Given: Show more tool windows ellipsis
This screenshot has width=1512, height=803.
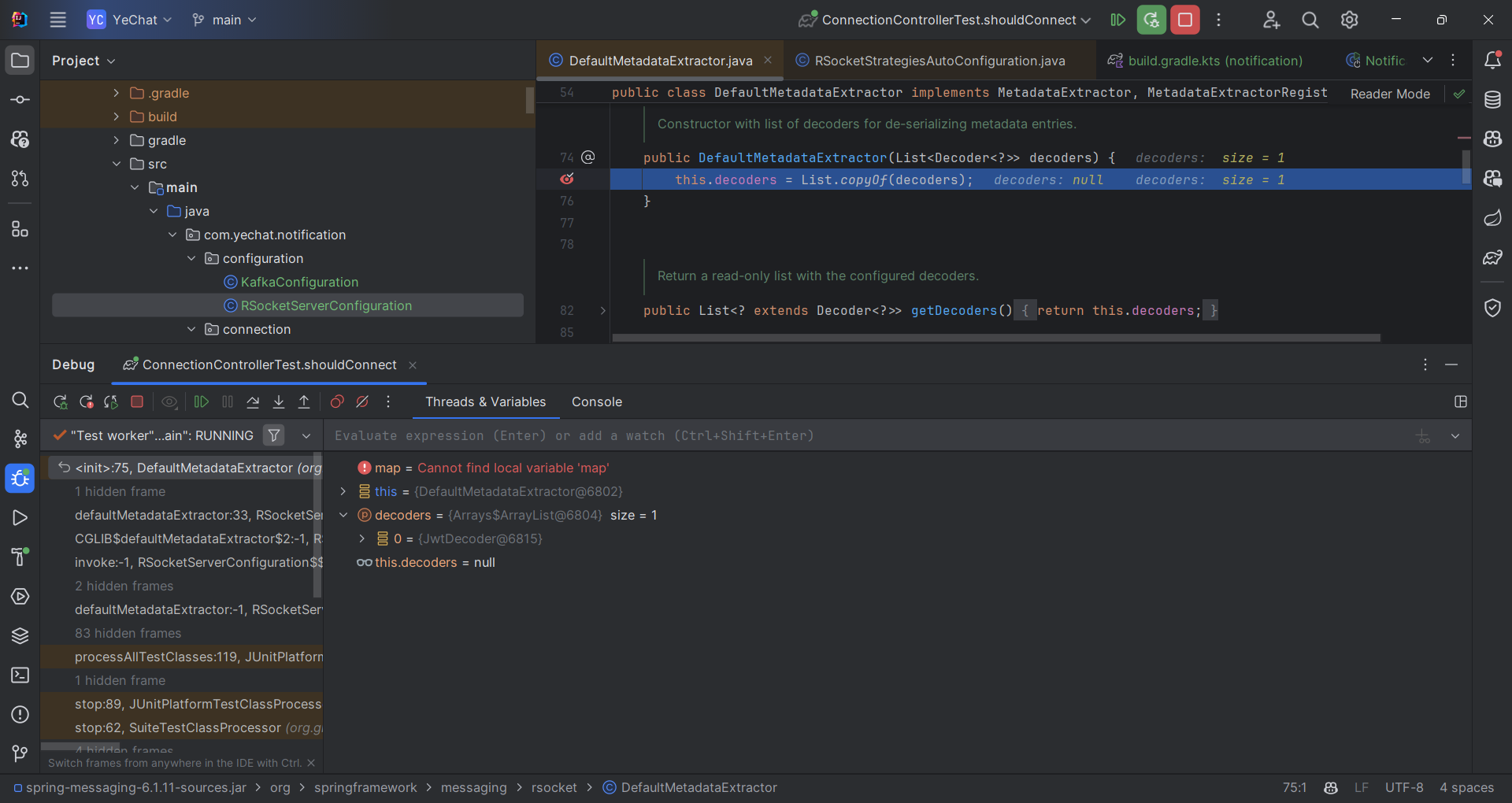Looking at the screenshot, I should [x=20, y=268].
